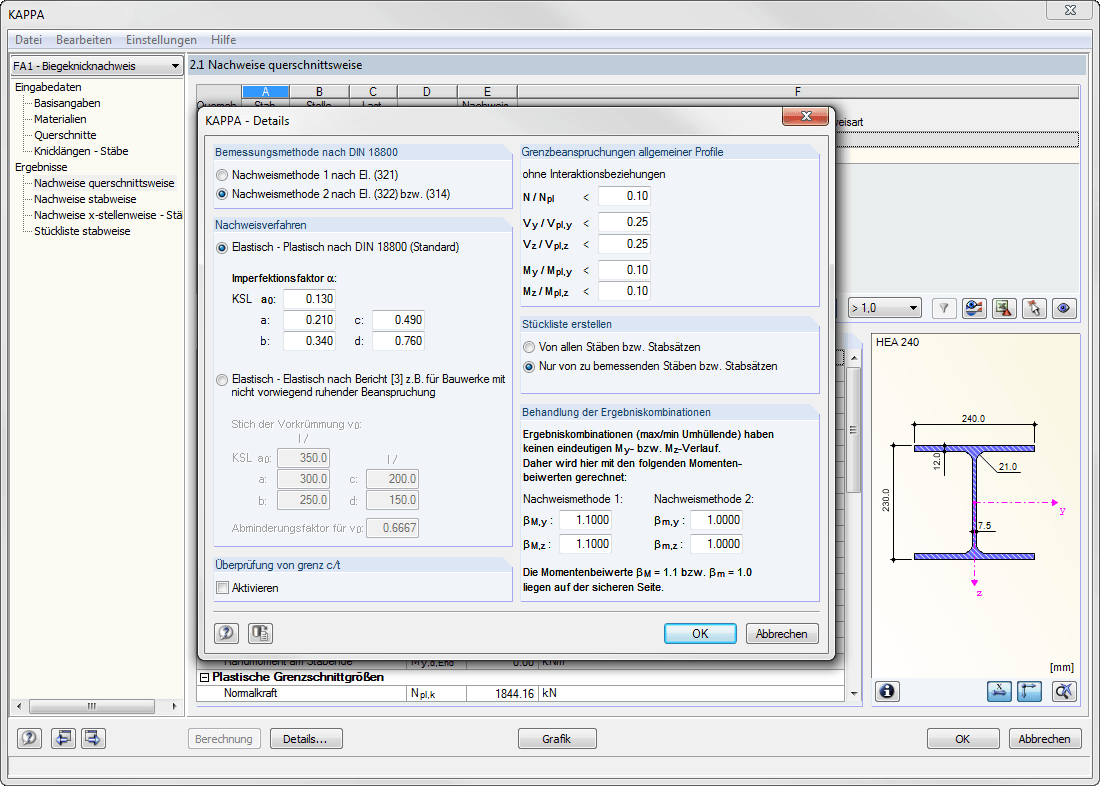Click the Mz / Mpl,z limit field
The image size is (1100, 786).
point(624,291)
